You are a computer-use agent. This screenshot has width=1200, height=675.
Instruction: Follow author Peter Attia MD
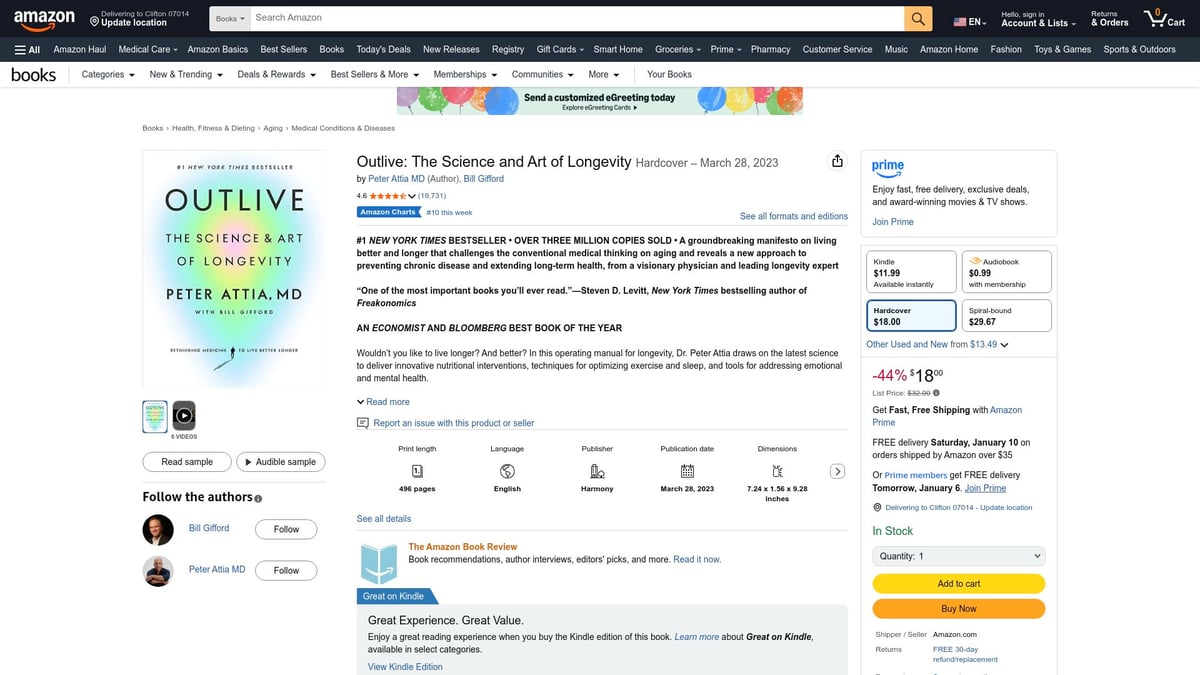[286, 570]
